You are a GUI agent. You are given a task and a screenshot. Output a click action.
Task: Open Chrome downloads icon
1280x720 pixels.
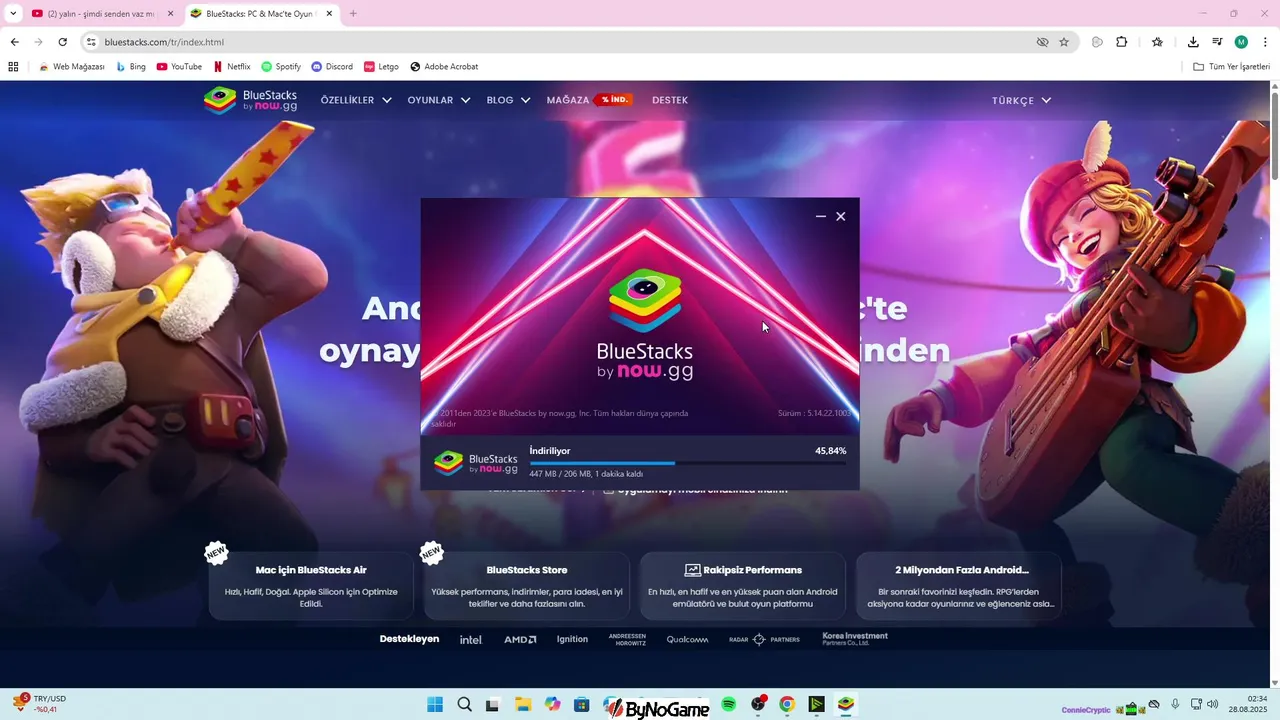tap(1193, 42)
